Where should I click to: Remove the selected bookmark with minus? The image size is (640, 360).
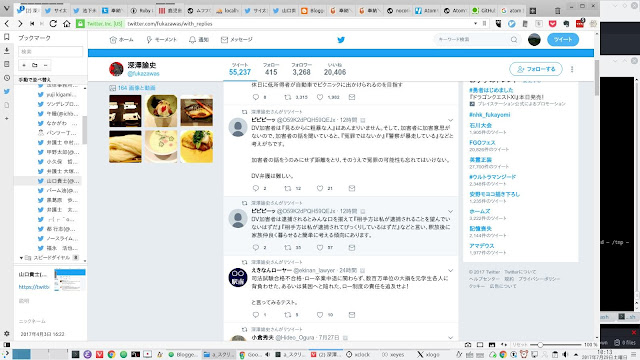click(x=45, y=65)
